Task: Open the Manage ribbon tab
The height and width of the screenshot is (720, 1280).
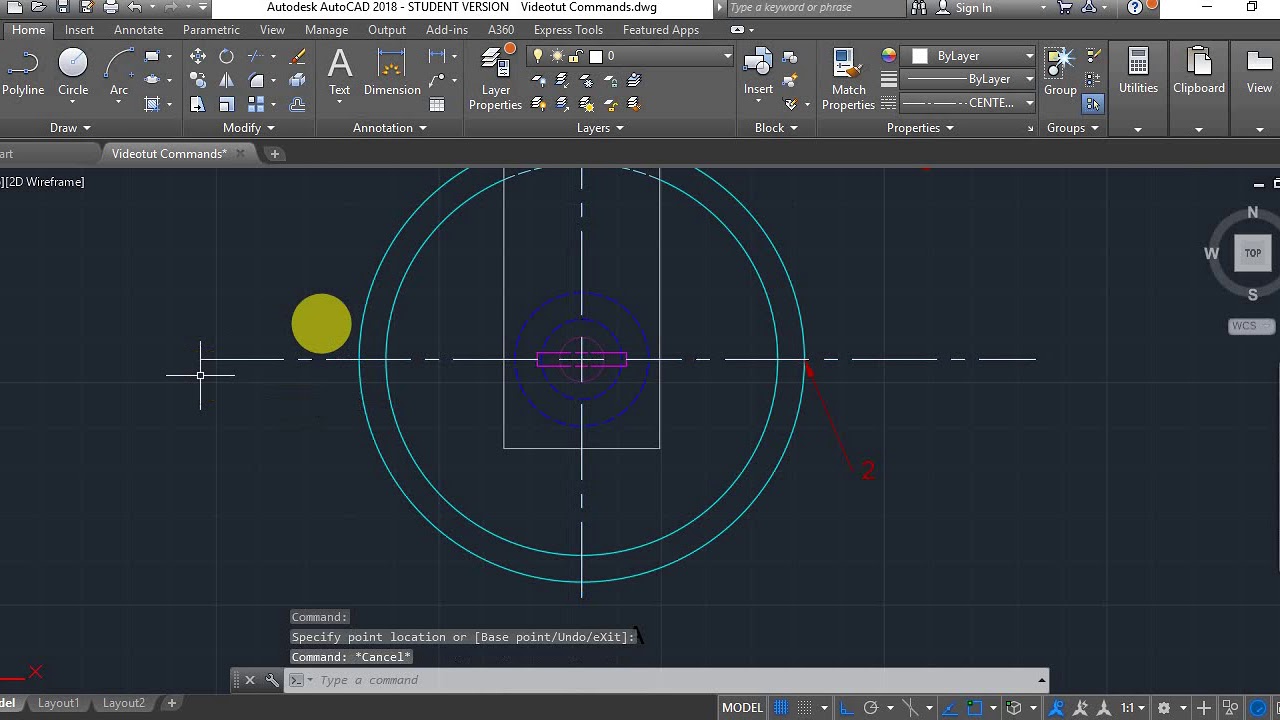Action: (326, 30)
